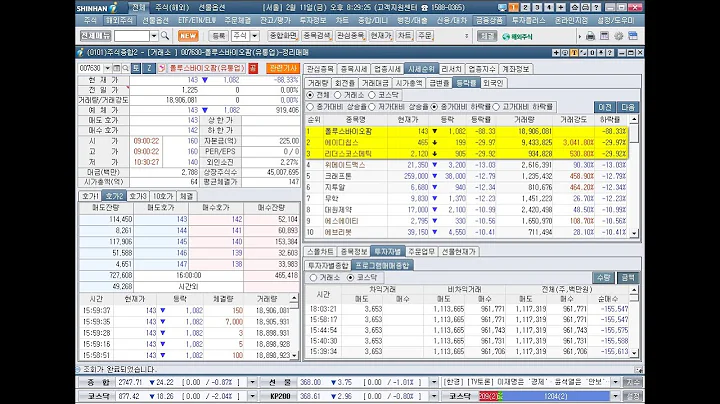Open the printer icon in the toolbar
The image size is (720, 404).
pos(591,36)
